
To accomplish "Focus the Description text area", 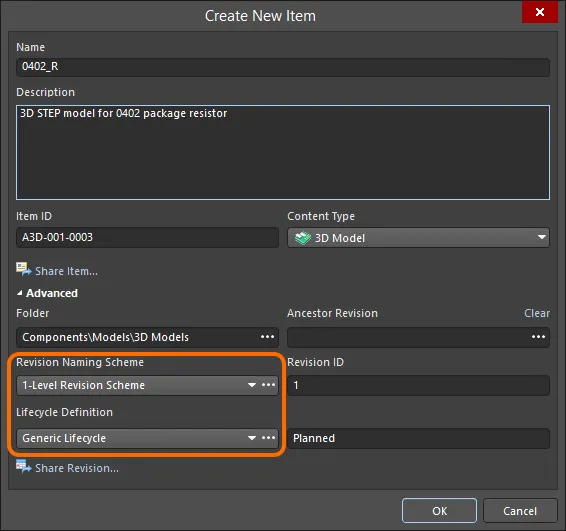I will click(283, 152).
